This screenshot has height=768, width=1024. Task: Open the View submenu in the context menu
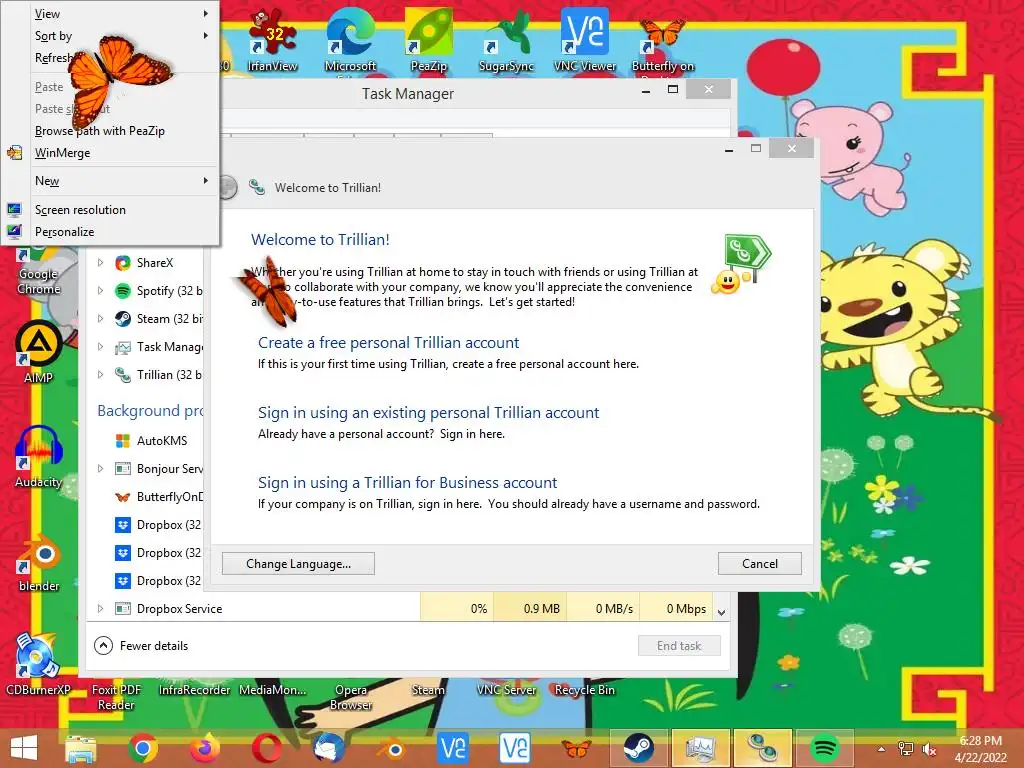[110, 14]
